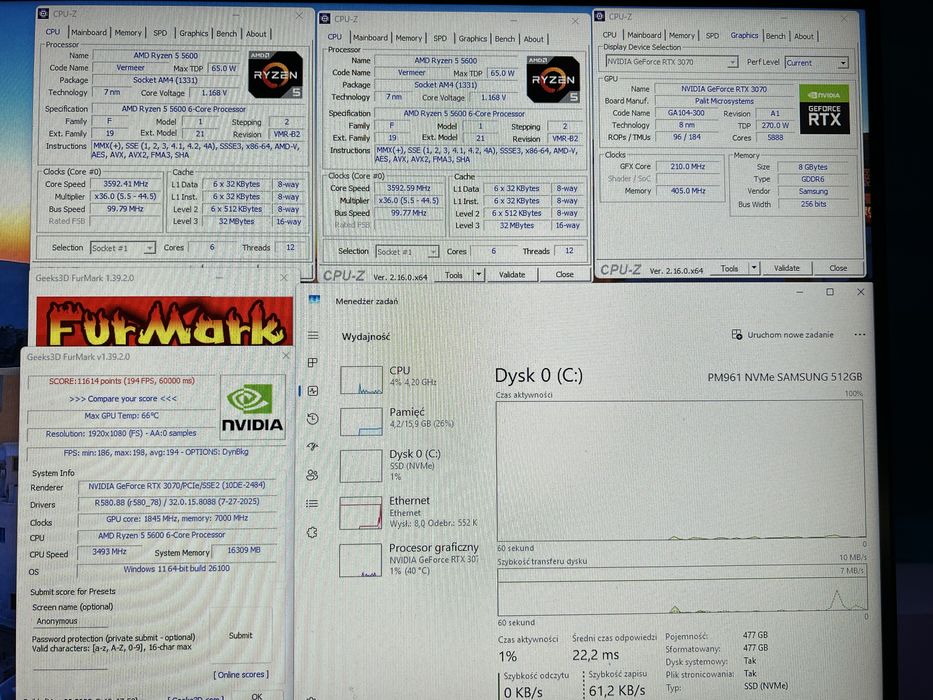Click FurMark banner logo image
The image size is (933, 700).
click(x=164, y=321)
